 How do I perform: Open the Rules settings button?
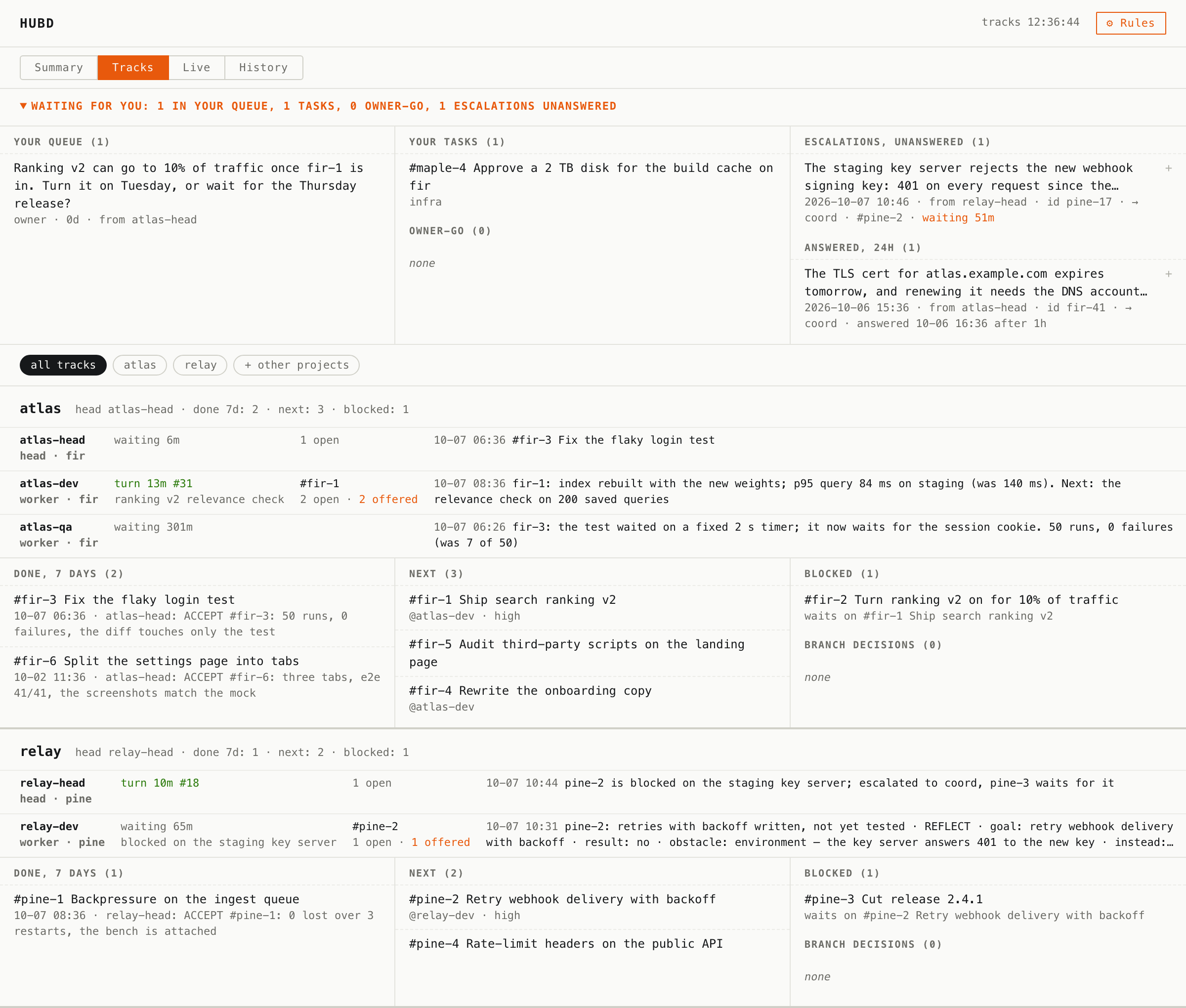pos(1131,23)
